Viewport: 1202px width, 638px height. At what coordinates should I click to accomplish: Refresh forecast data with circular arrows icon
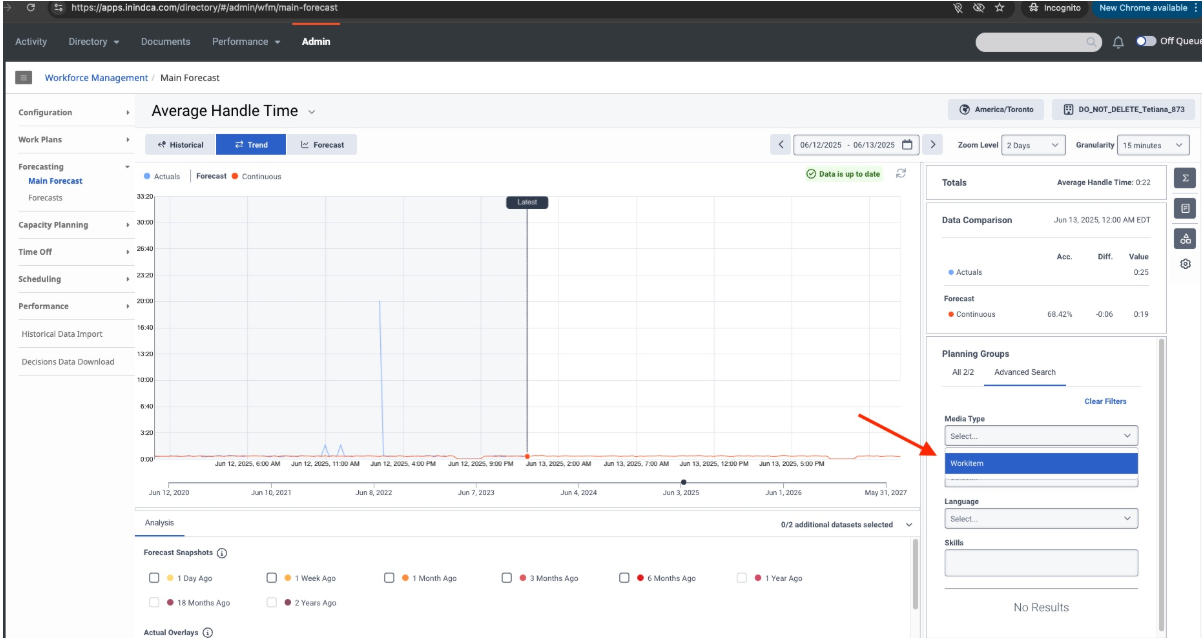point(901,173)
